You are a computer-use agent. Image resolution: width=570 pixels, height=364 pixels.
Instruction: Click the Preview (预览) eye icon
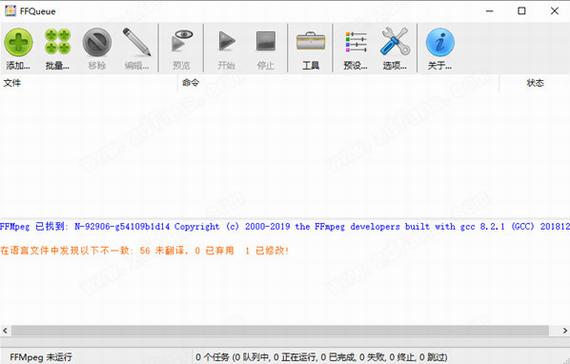pos(181,41)
